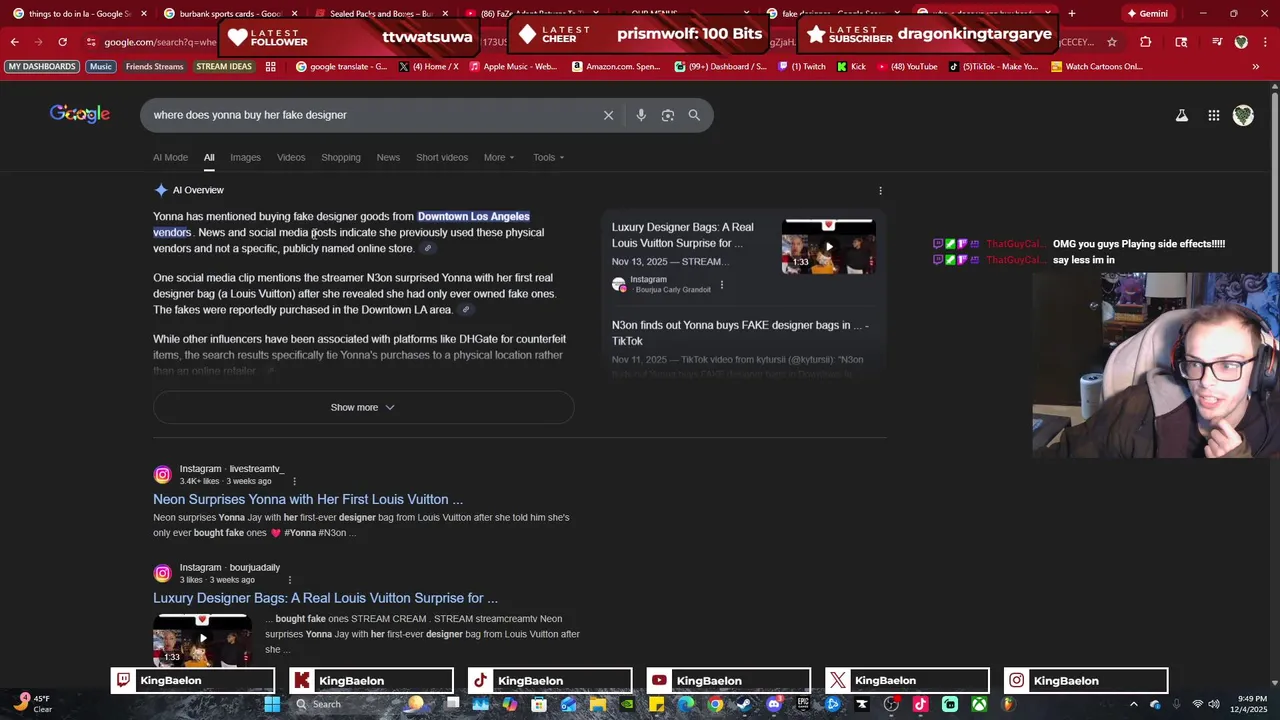This screenshot has height=720, width=1280.
Task: Switch to the Shopping results tab
Action: tap(341, 157)
